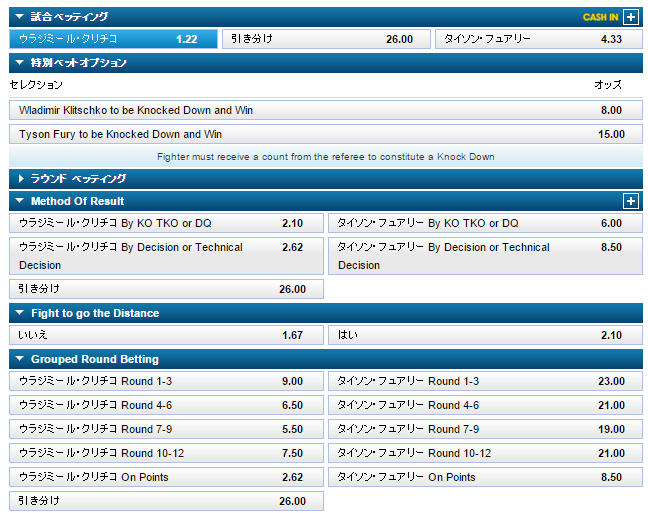
Task: Bet タイソン・フュアリー By Decision or Technical Decision
Action: pyautogui.click(x=486, y=256)
